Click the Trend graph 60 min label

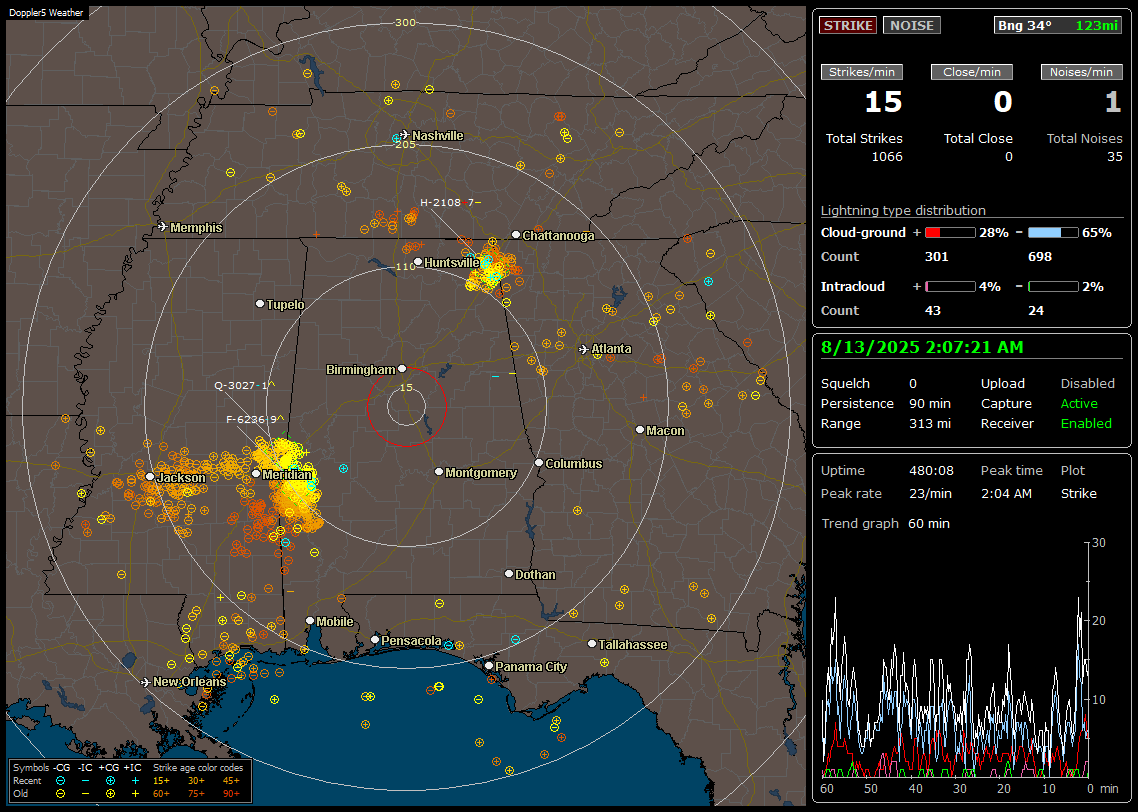pyautogui.click(x=885, y=523)
